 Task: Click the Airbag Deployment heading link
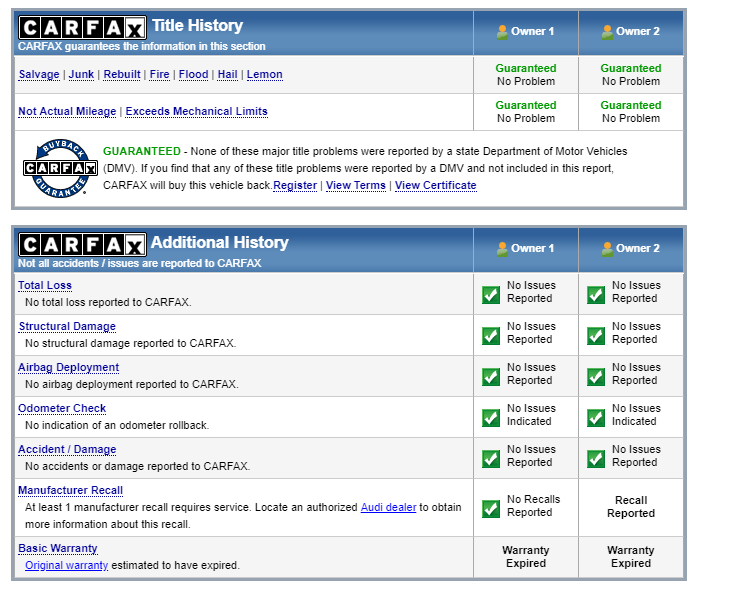(x=68, y=368)
